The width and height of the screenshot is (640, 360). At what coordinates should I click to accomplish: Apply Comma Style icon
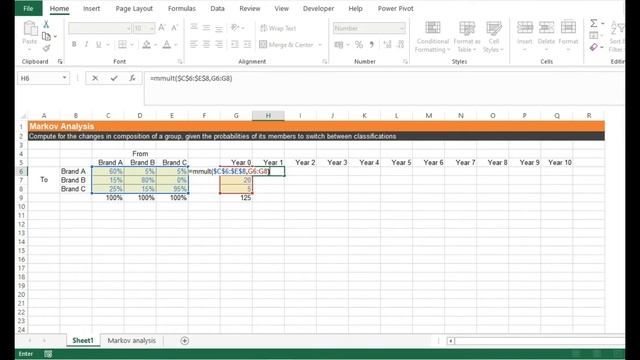(x=371, y=44)
